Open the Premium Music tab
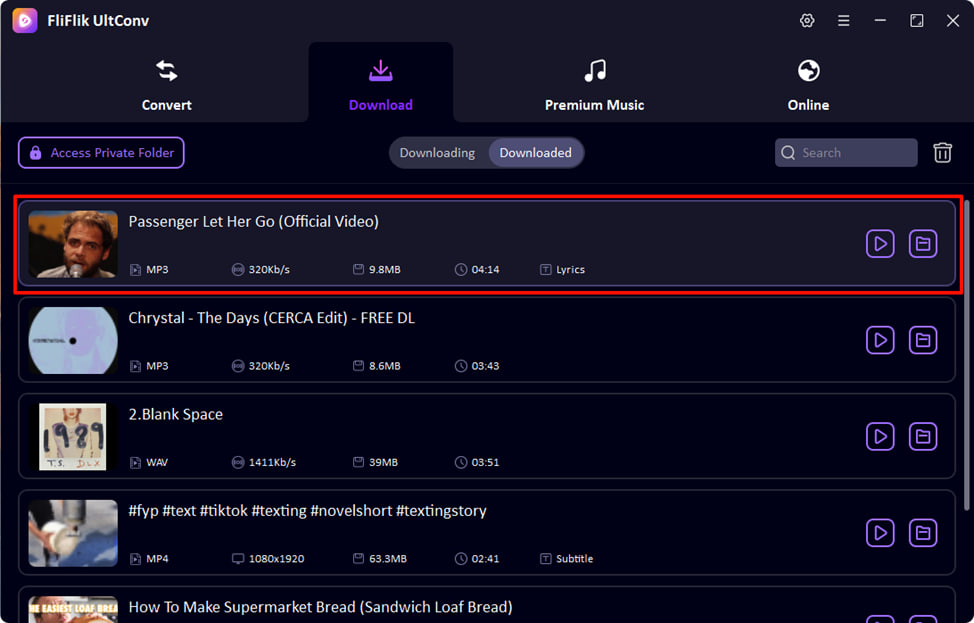The image size is (974, 623). point(594,85)
